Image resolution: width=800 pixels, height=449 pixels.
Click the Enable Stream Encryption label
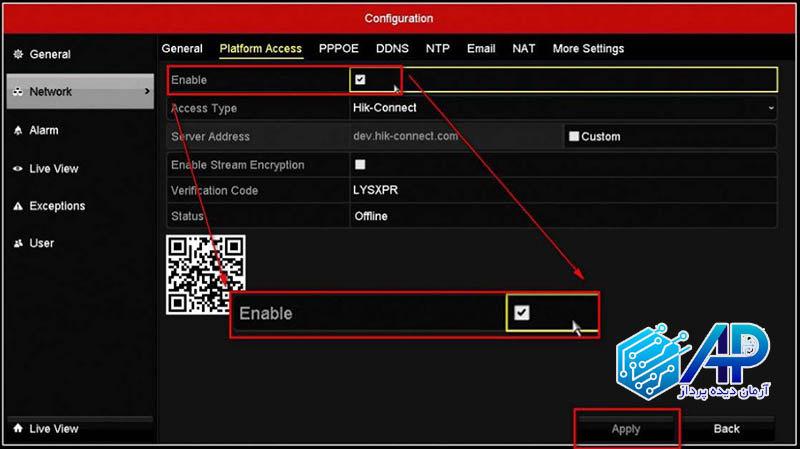pyautogui.click(x=238, y=165)
